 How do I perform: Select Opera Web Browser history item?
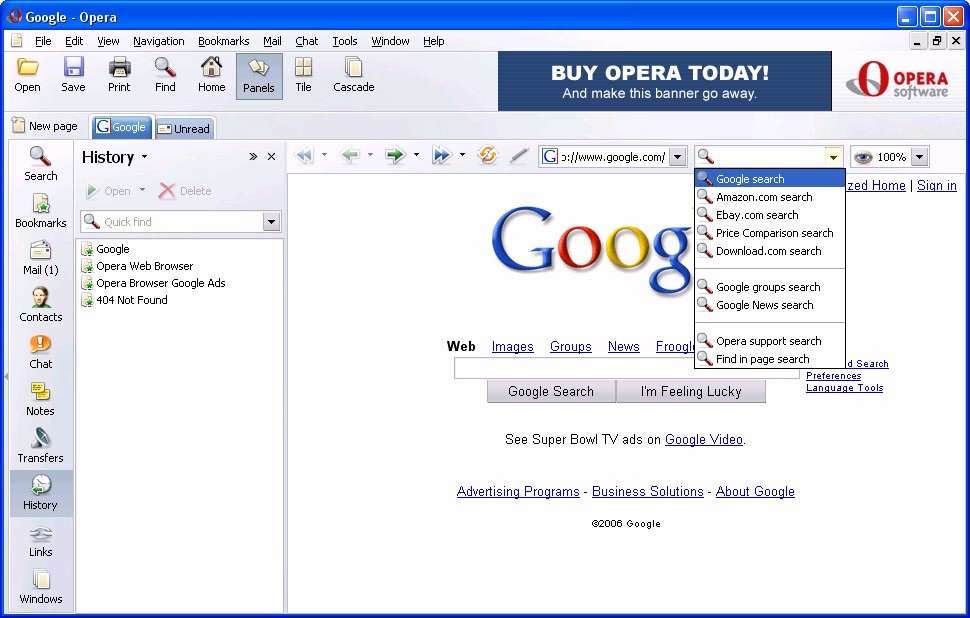(x=144, y=266)
